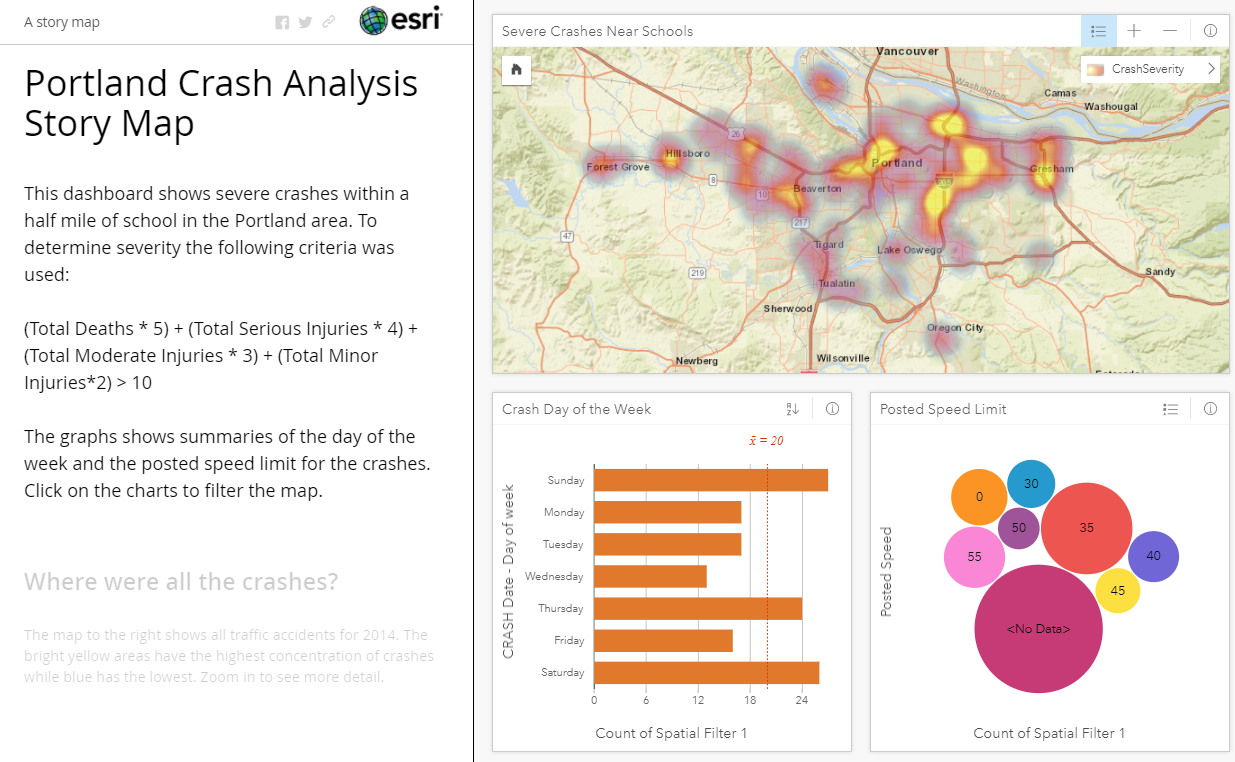Toggle legend for Posted Speed Limit chart

(x=1171, y=409)
